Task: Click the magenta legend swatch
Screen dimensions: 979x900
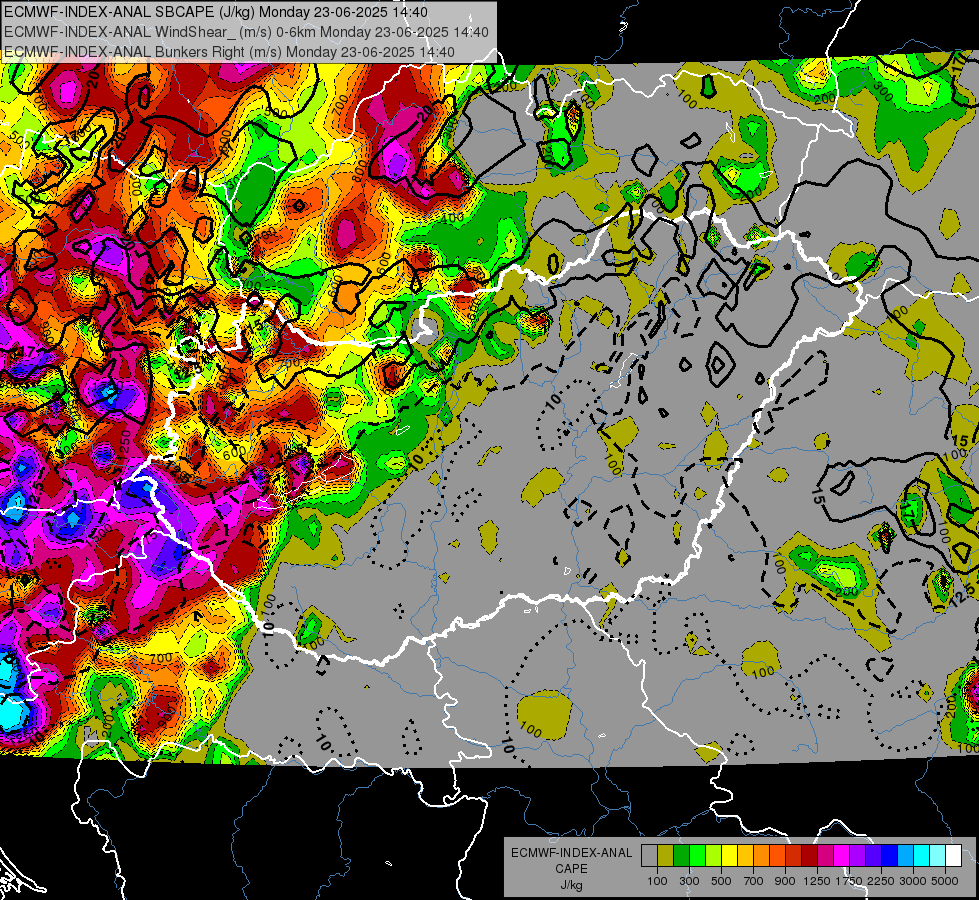Action: 842,856
